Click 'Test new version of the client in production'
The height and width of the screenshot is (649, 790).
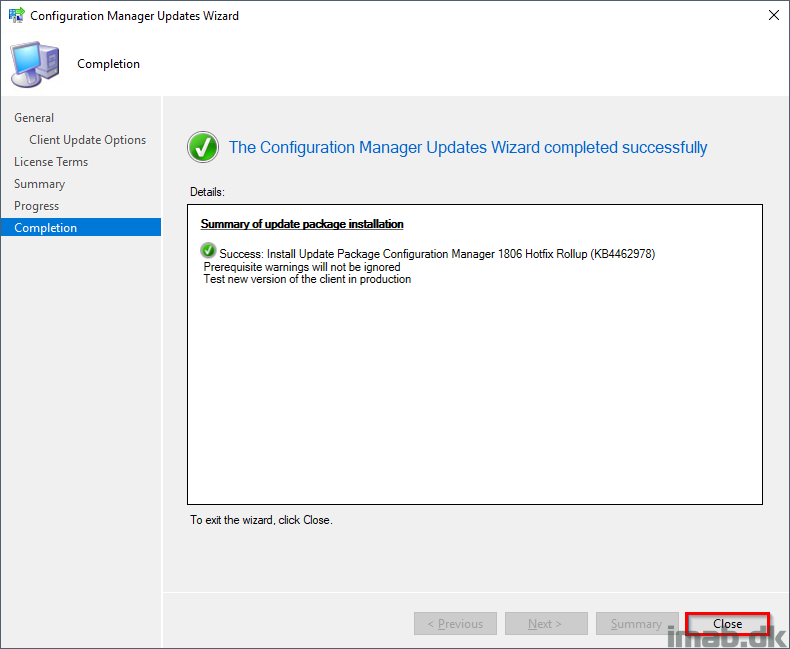coord(307,279)
